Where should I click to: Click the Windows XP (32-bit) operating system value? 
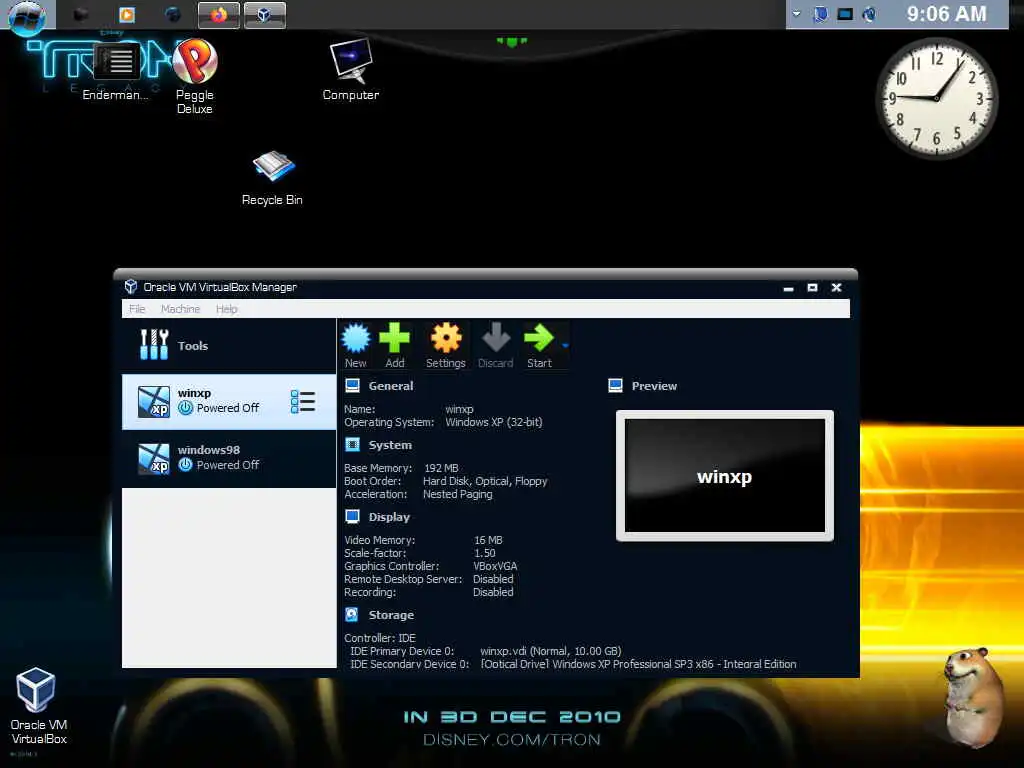click(494, 422)
